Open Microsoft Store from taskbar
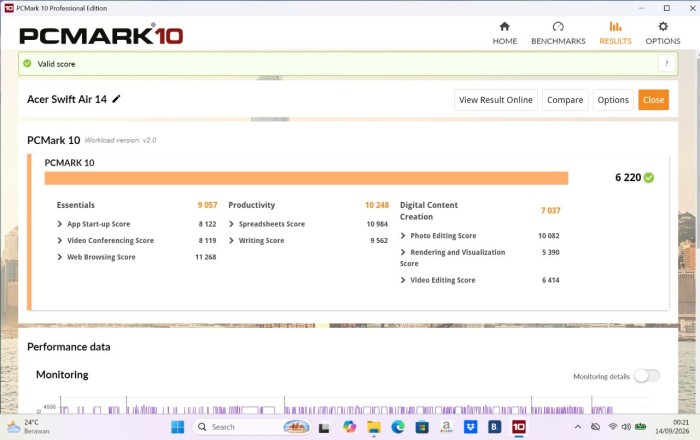This screenshot has width=700, height=440. coord(422,428)
